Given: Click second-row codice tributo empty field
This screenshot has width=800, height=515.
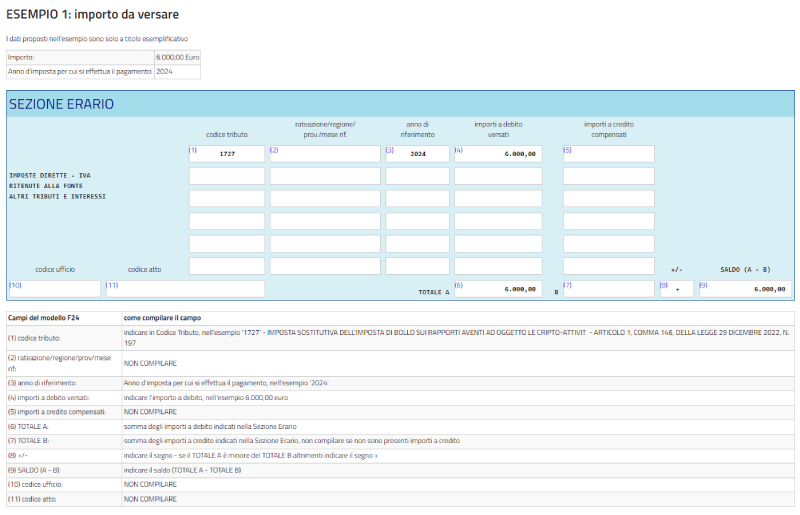Looking at the screenshot, I should click(226, 176).
